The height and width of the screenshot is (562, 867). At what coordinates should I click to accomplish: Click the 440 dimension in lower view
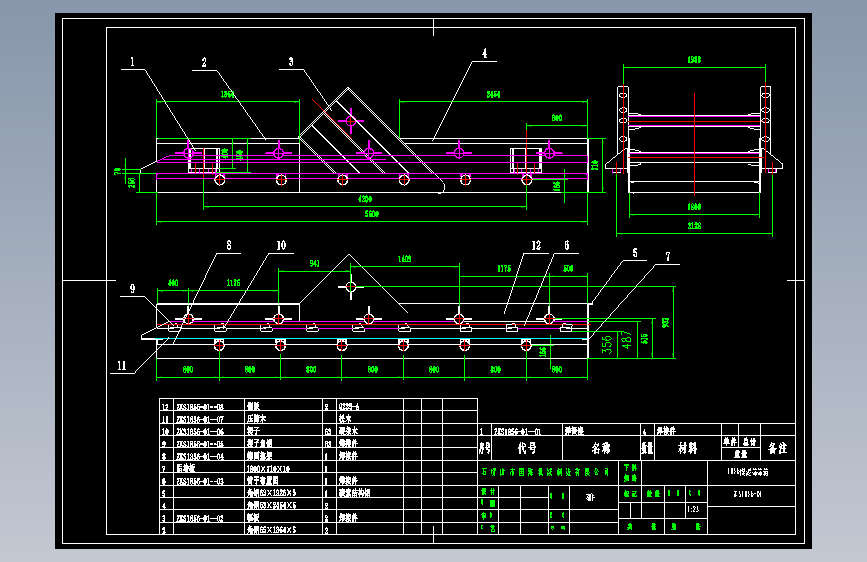tap(173, 283)
